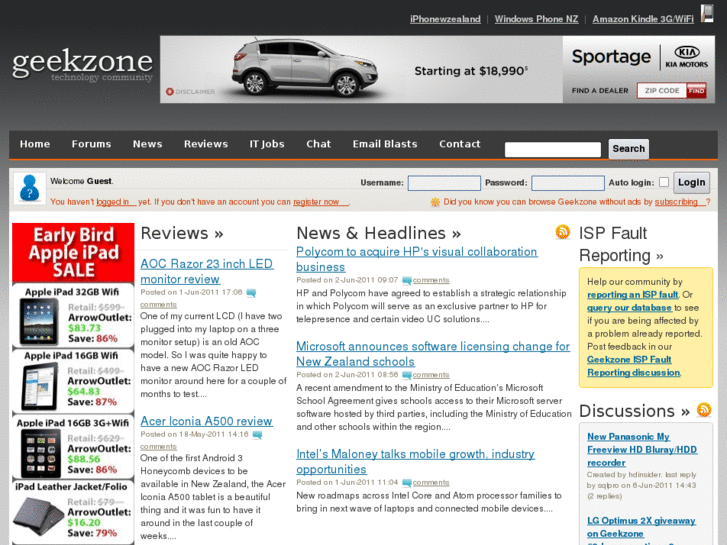The width and height of the screenshot is (727, 545).
Task: Open Acer Iconia A500 review link
Action: pos(206,421)
